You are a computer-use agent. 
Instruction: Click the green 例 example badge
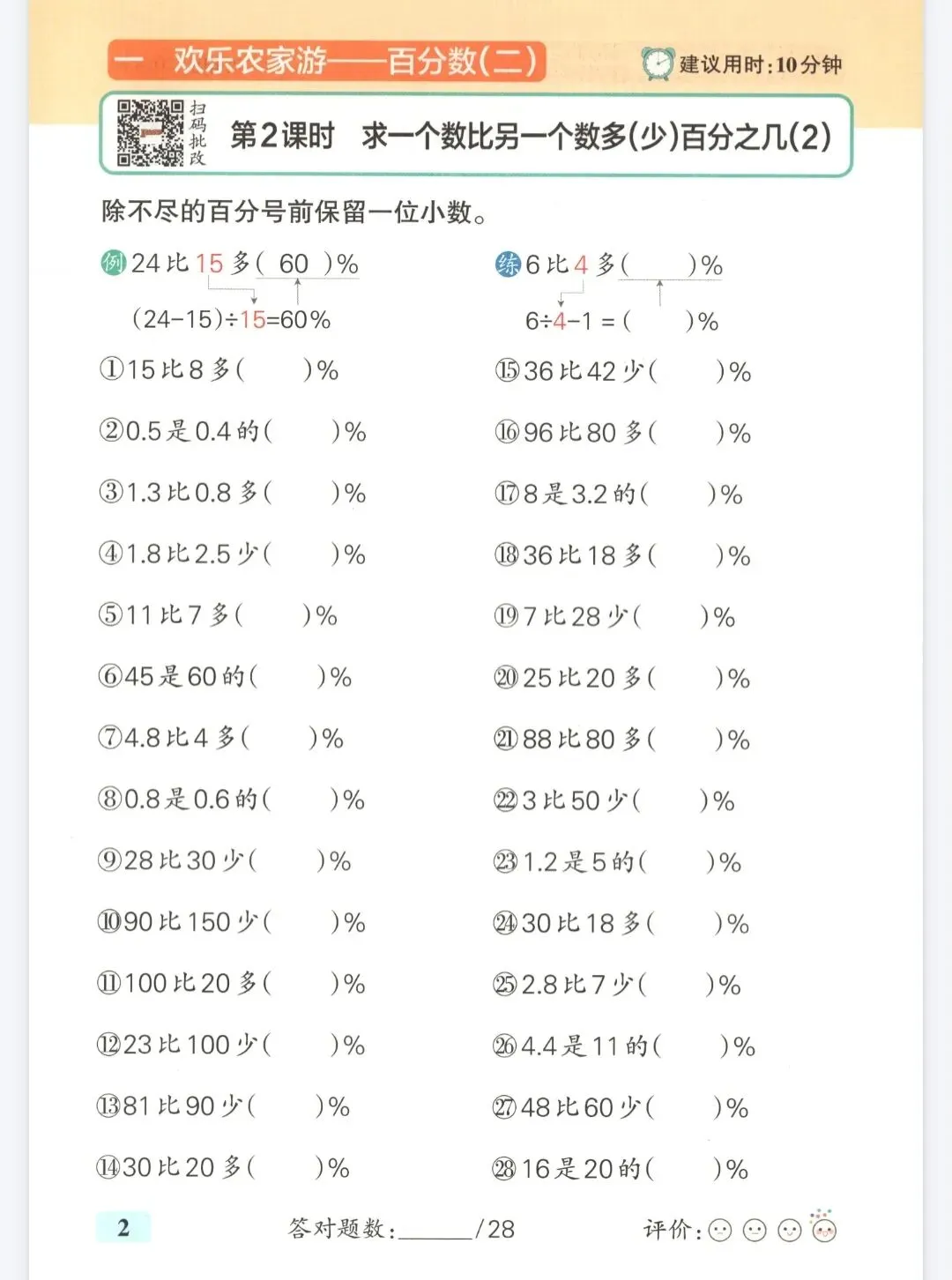pos(114,263)
